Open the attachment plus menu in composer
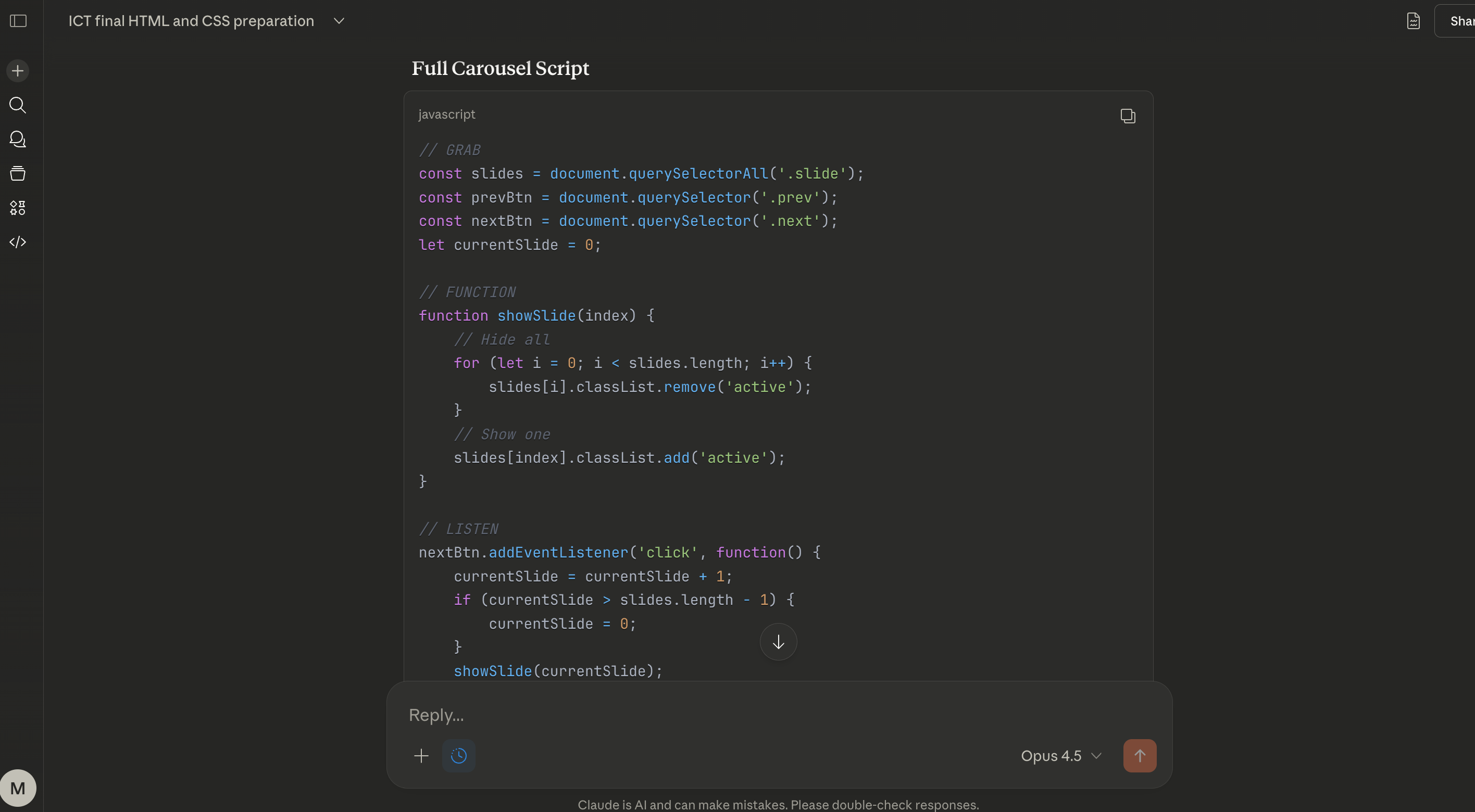This screenshot has height=812, width=1475. (421, 756)
